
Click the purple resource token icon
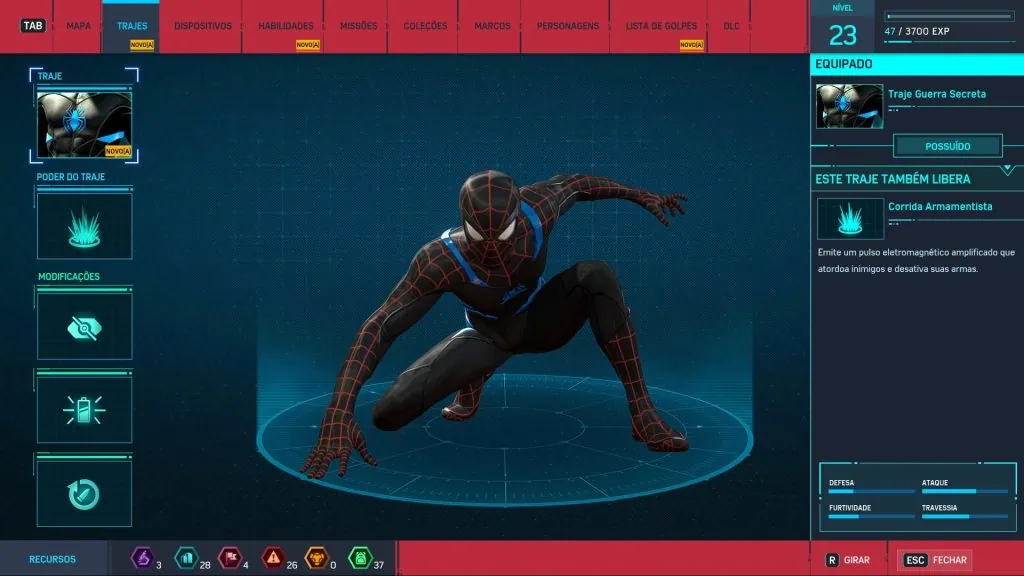pyautogui.click(x=142, y=558)
